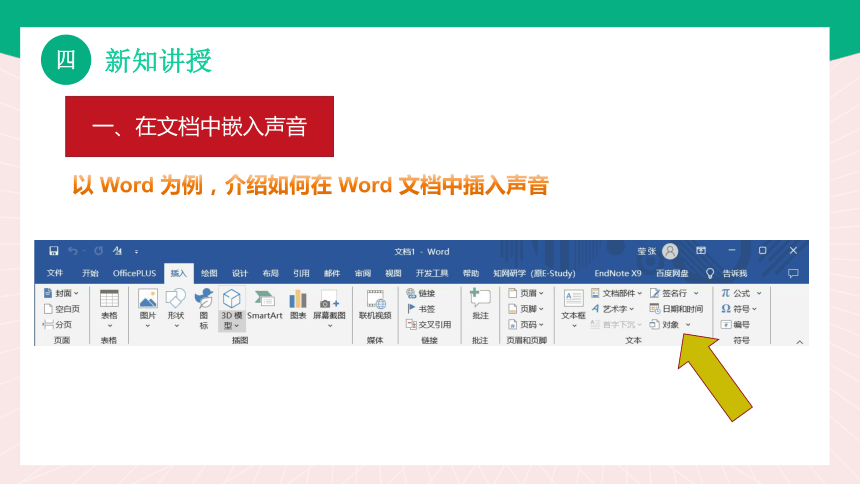
Task: Open the 公式 equation dropdown arrow
Action: pos(759,293)
